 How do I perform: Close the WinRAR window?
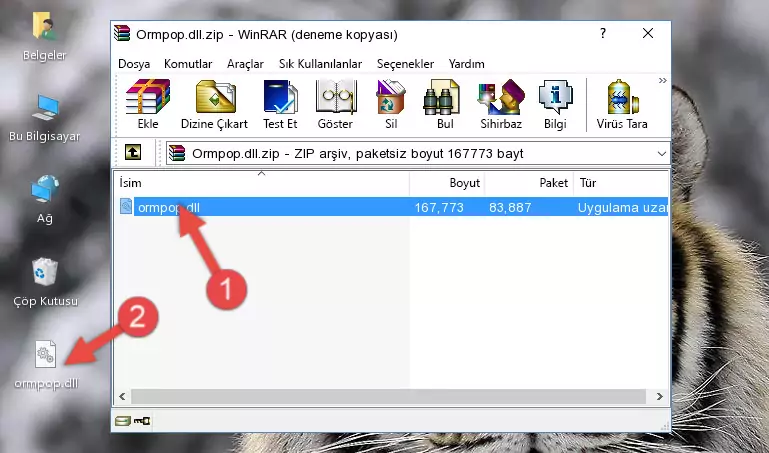coord(648,33)
